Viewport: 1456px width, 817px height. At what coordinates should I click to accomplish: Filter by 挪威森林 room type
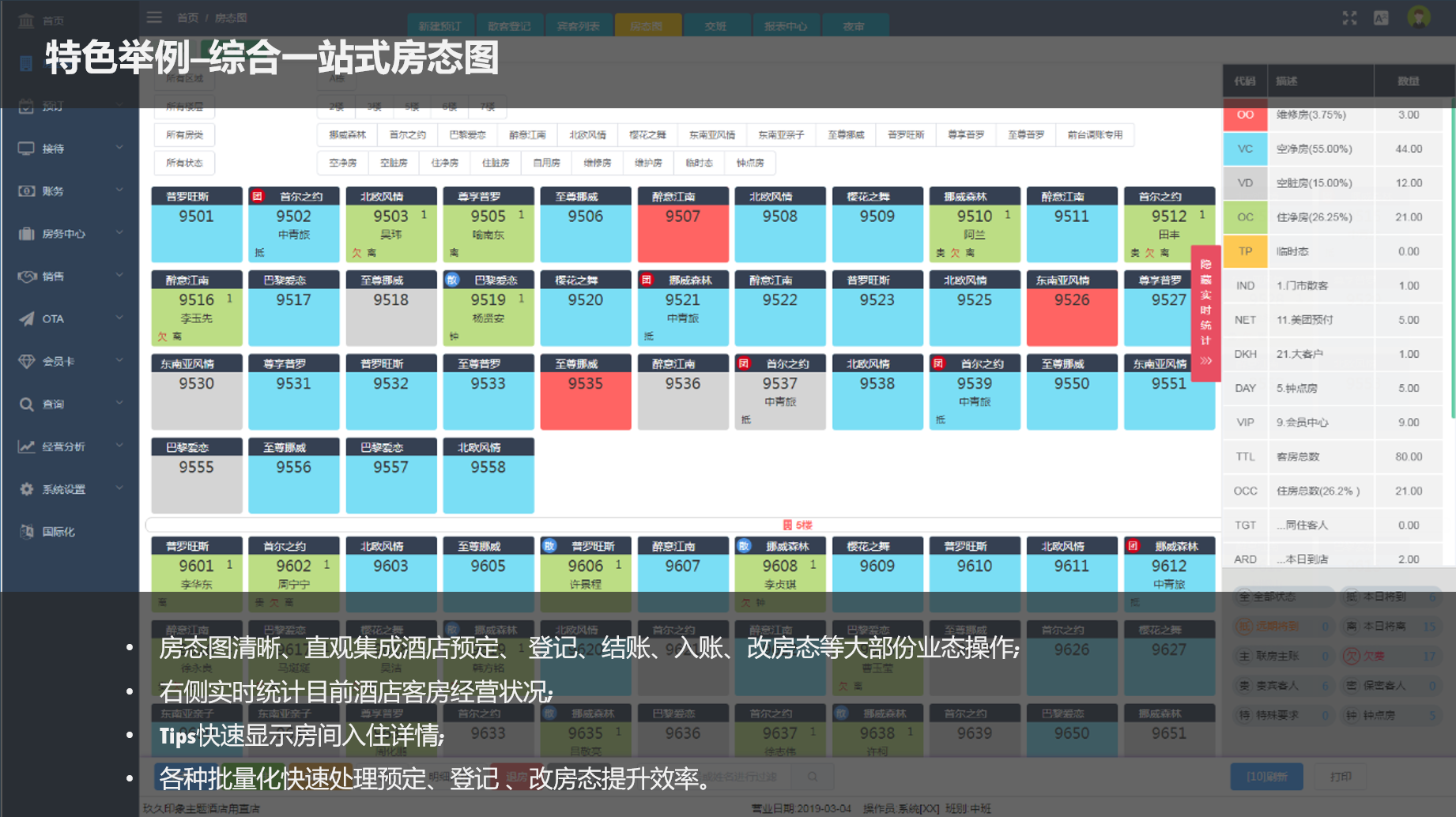coord(348,135)
